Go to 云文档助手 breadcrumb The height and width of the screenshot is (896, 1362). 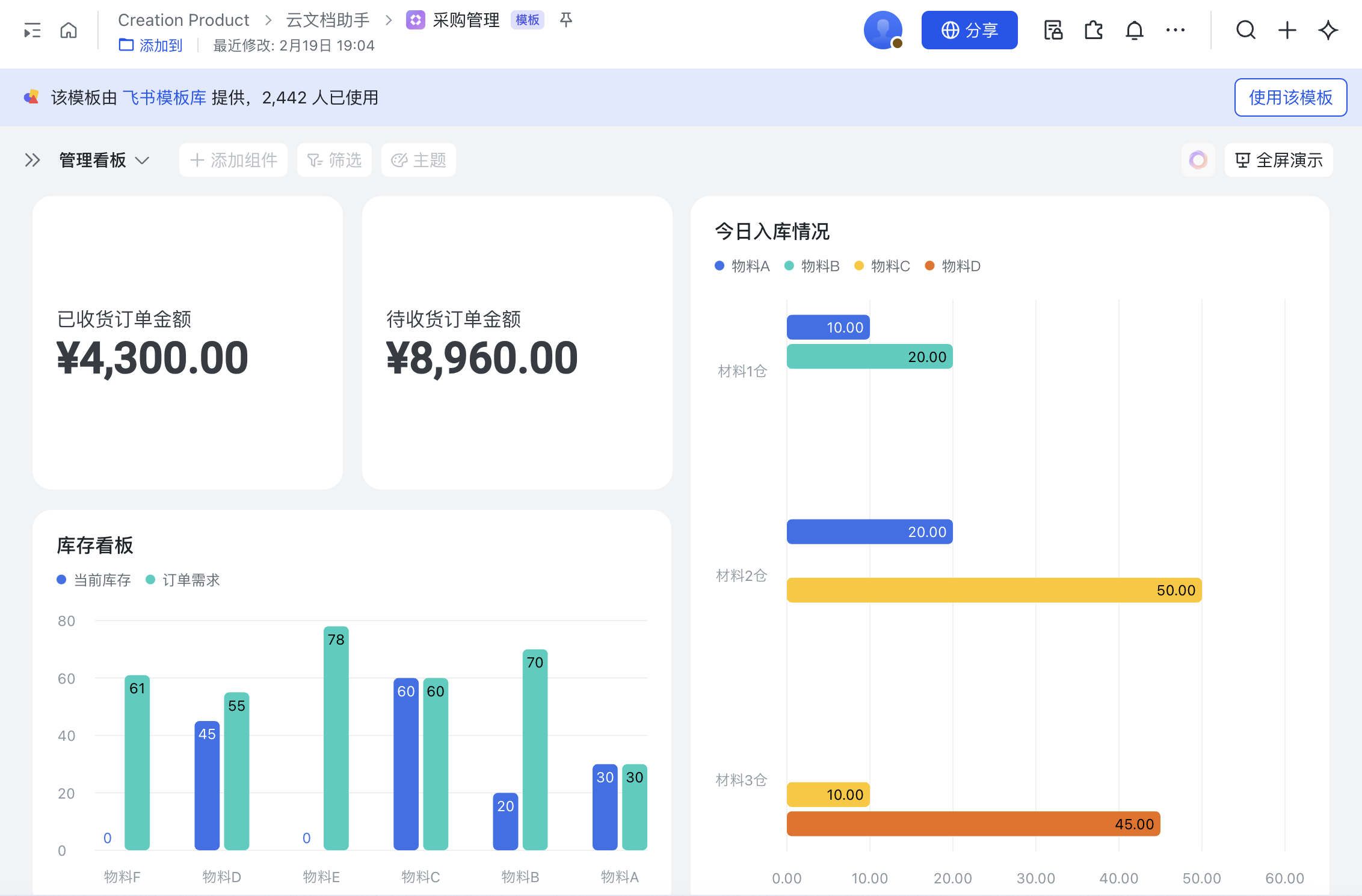click(327, 20)
